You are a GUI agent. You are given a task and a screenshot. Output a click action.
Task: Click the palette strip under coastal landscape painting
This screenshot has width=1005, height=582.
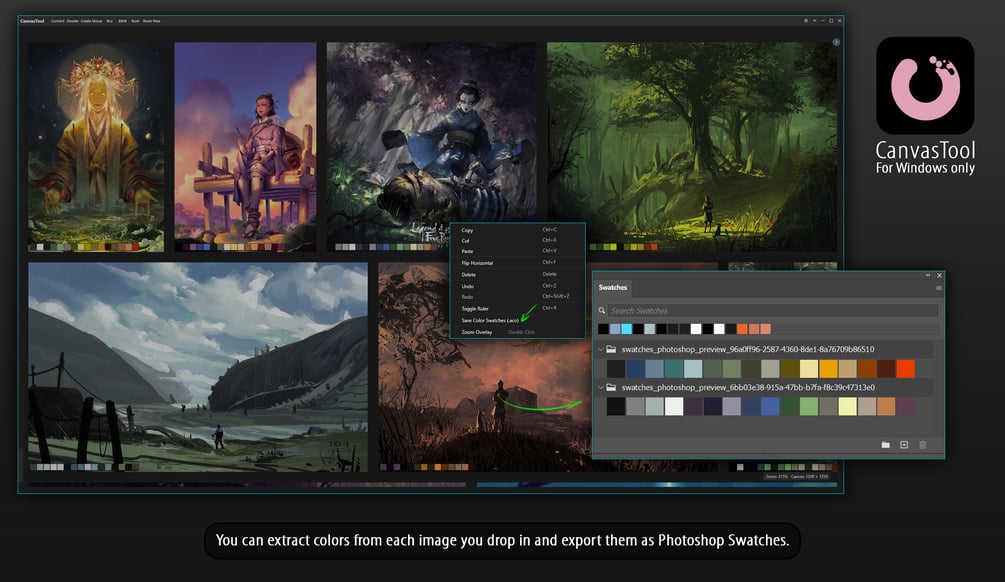click(85, 467)
